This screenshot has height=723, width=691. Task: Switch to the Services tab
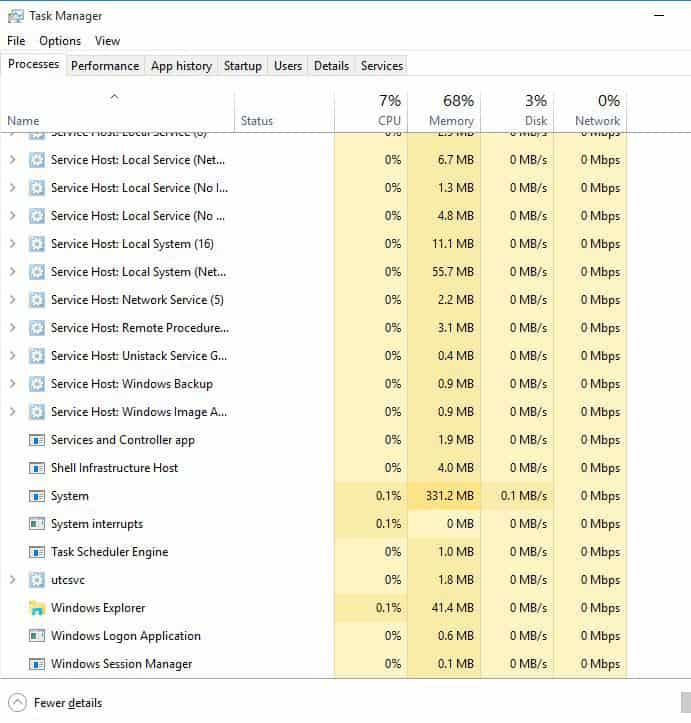click(x=382, y=66)
